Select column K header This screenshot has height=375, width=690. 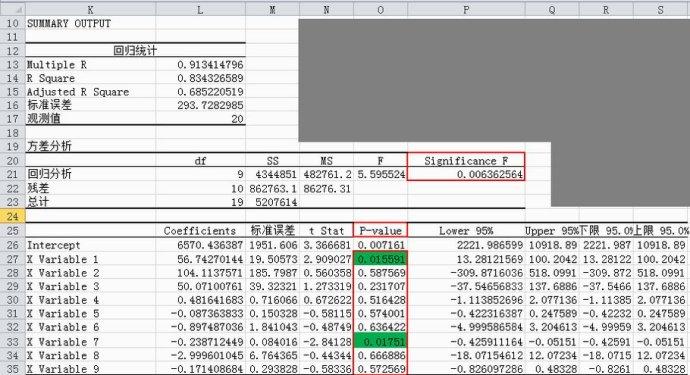pyautogui.click(x=91, y=10)
